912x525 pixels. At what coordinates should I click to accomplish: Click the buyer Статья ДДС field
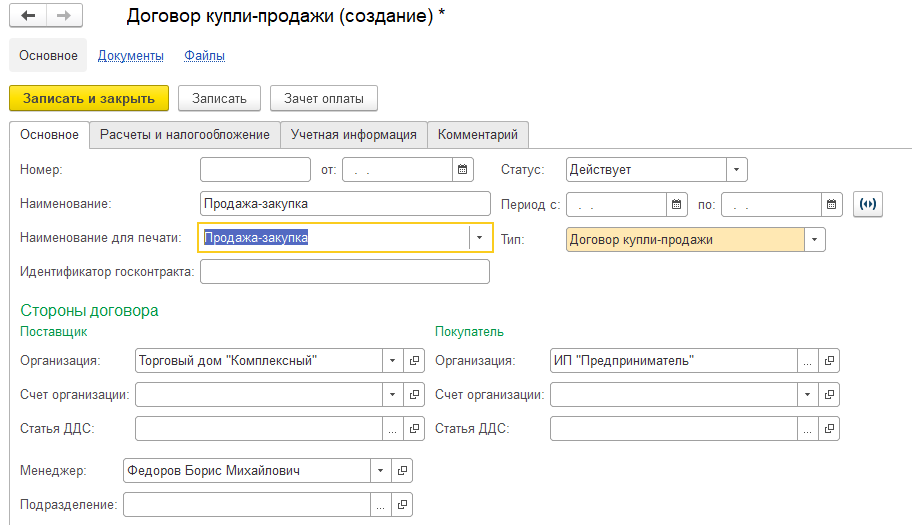(674, 429)
